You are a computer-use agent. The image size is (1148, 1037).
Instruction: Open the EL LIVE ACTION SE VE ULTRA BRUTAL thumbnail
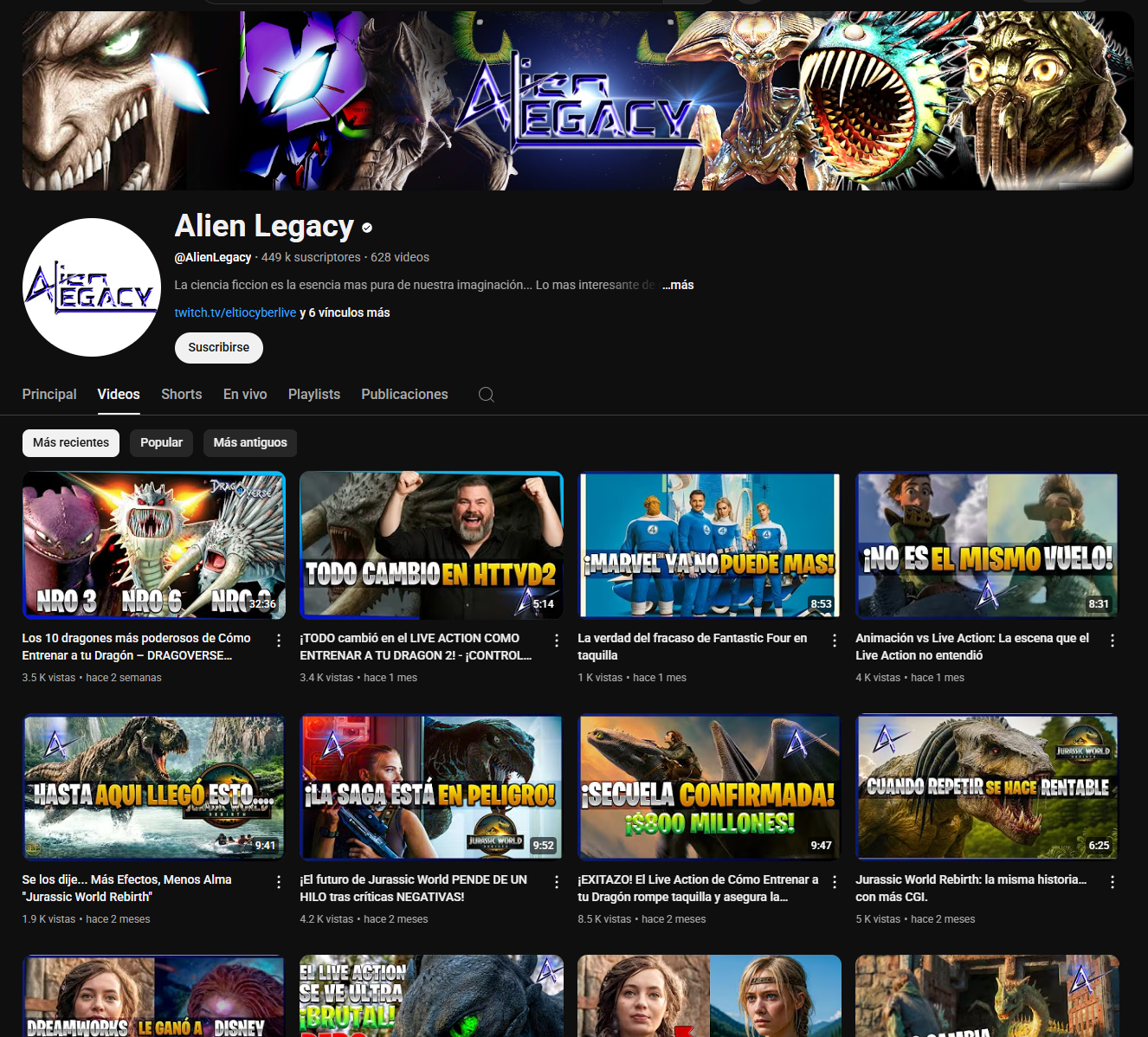(432, 995)
